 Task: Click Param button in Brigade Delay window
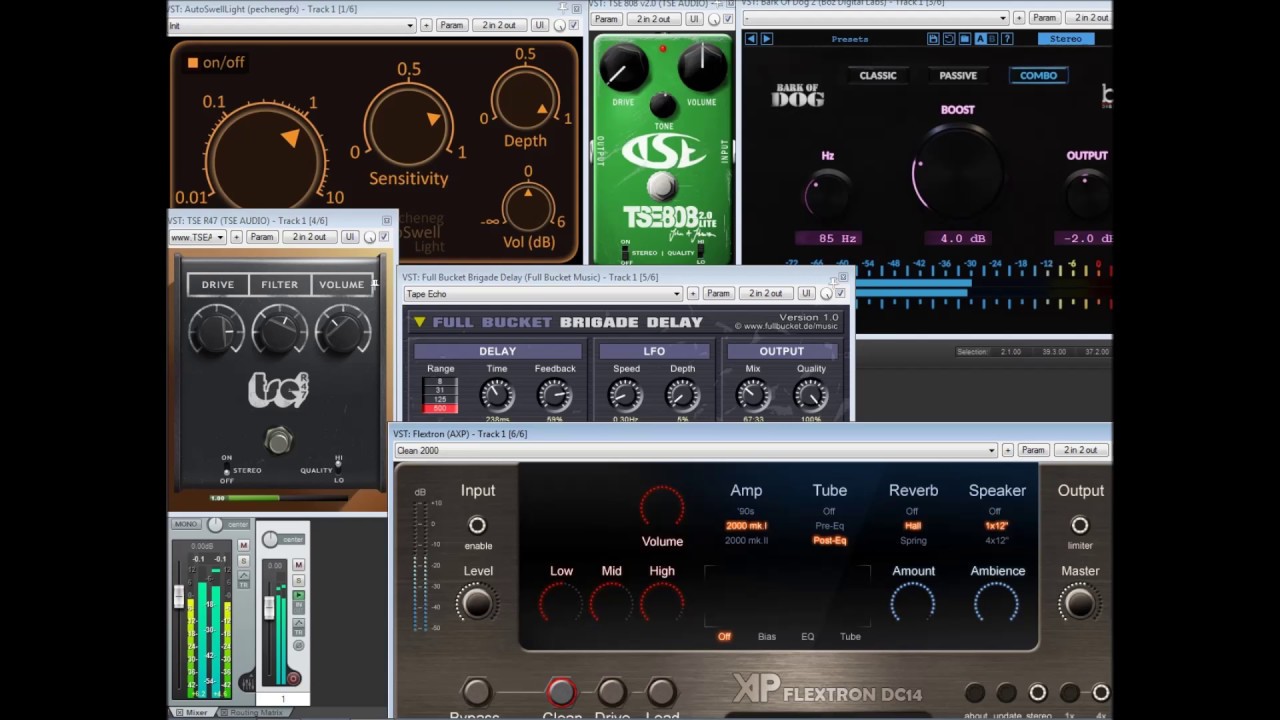tap(718, 294)
